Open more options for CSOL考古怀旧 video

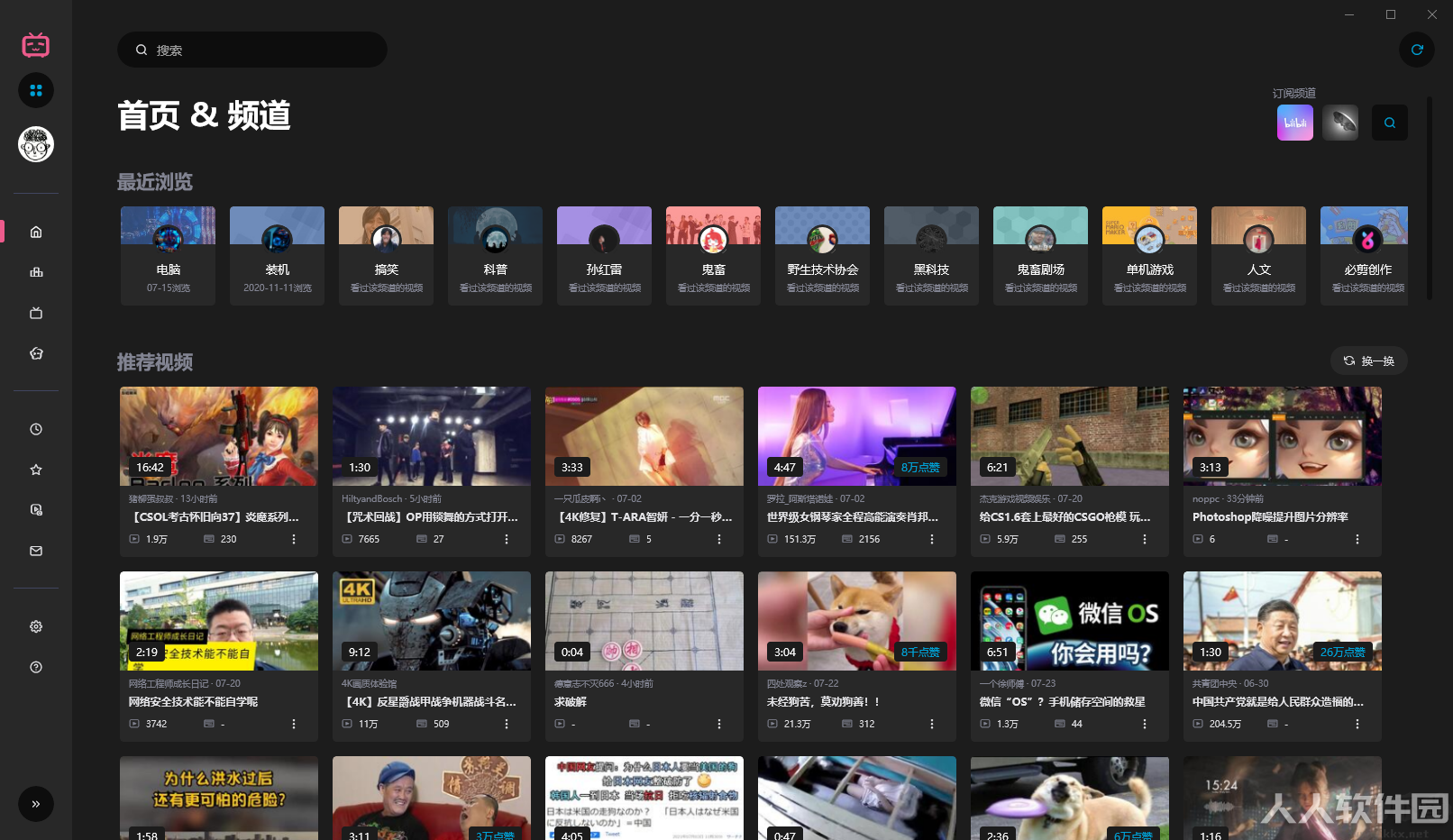(294, 539)
